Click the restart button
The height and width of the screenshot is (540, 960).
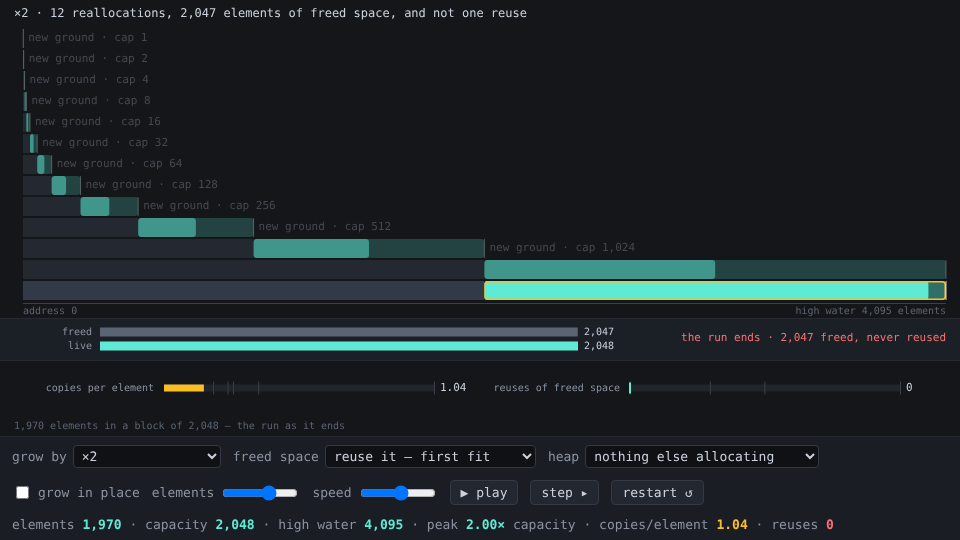pyautogui.click(x=657, y=493)
